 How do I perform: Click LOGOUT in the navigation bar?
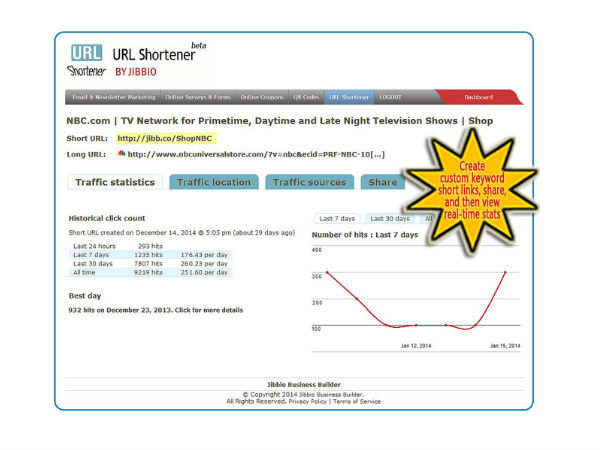pos(391,97)
